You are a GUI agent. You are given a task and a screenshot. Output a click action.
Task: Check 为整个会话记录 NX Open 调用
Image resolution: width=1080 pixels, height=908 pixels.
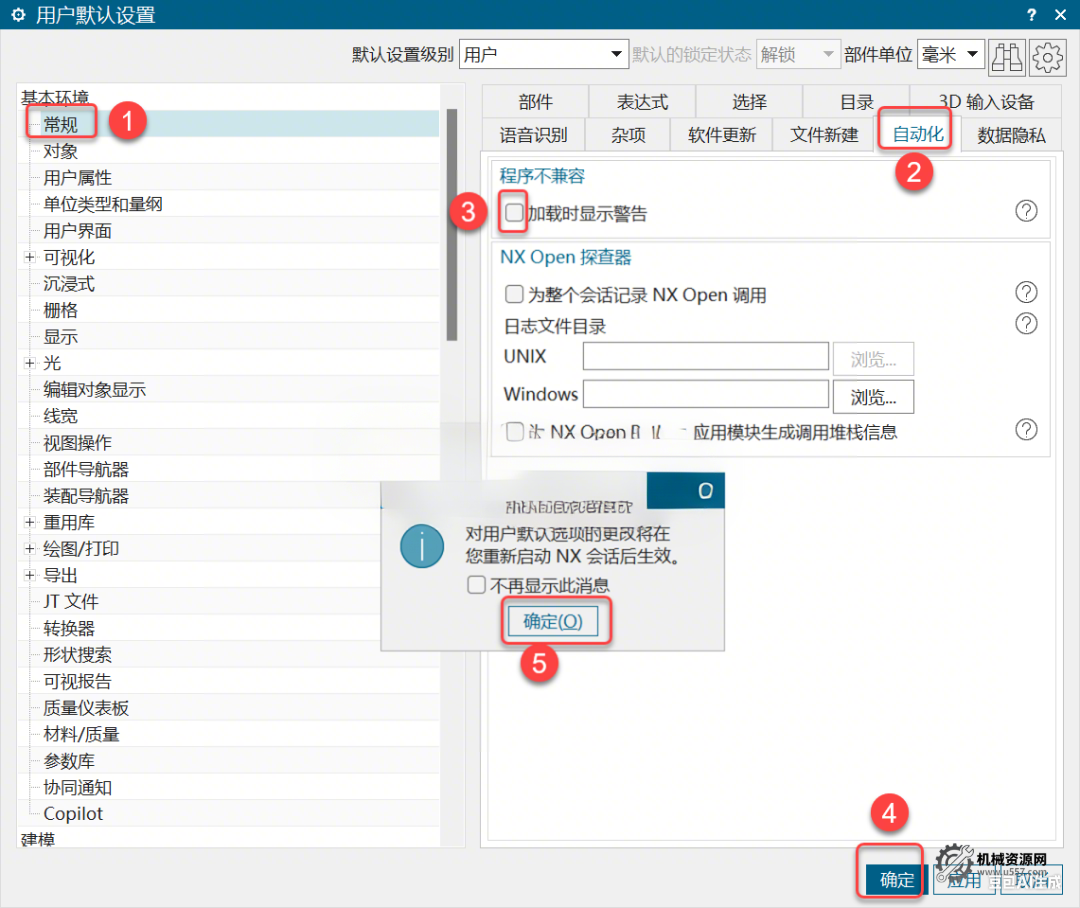(x=513, y=293)
